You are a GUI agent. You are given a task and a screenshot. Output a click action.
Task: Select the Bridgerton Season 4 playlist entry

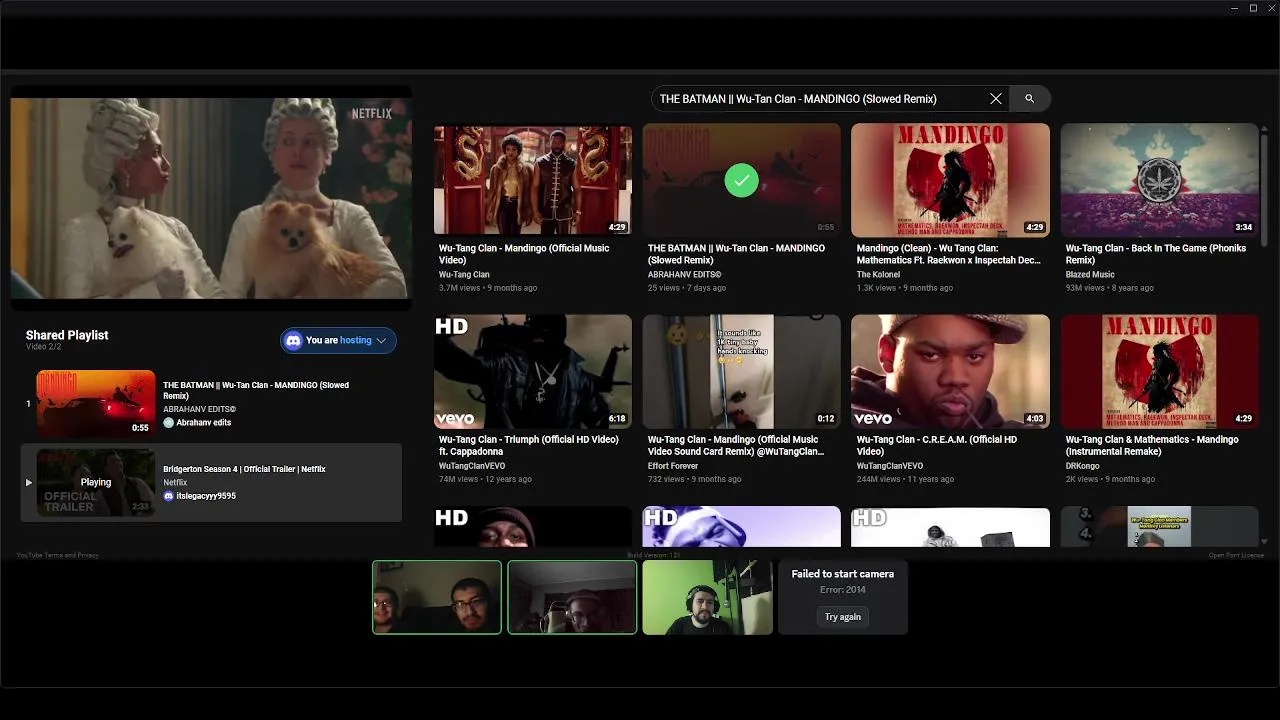tap(211, 482)
